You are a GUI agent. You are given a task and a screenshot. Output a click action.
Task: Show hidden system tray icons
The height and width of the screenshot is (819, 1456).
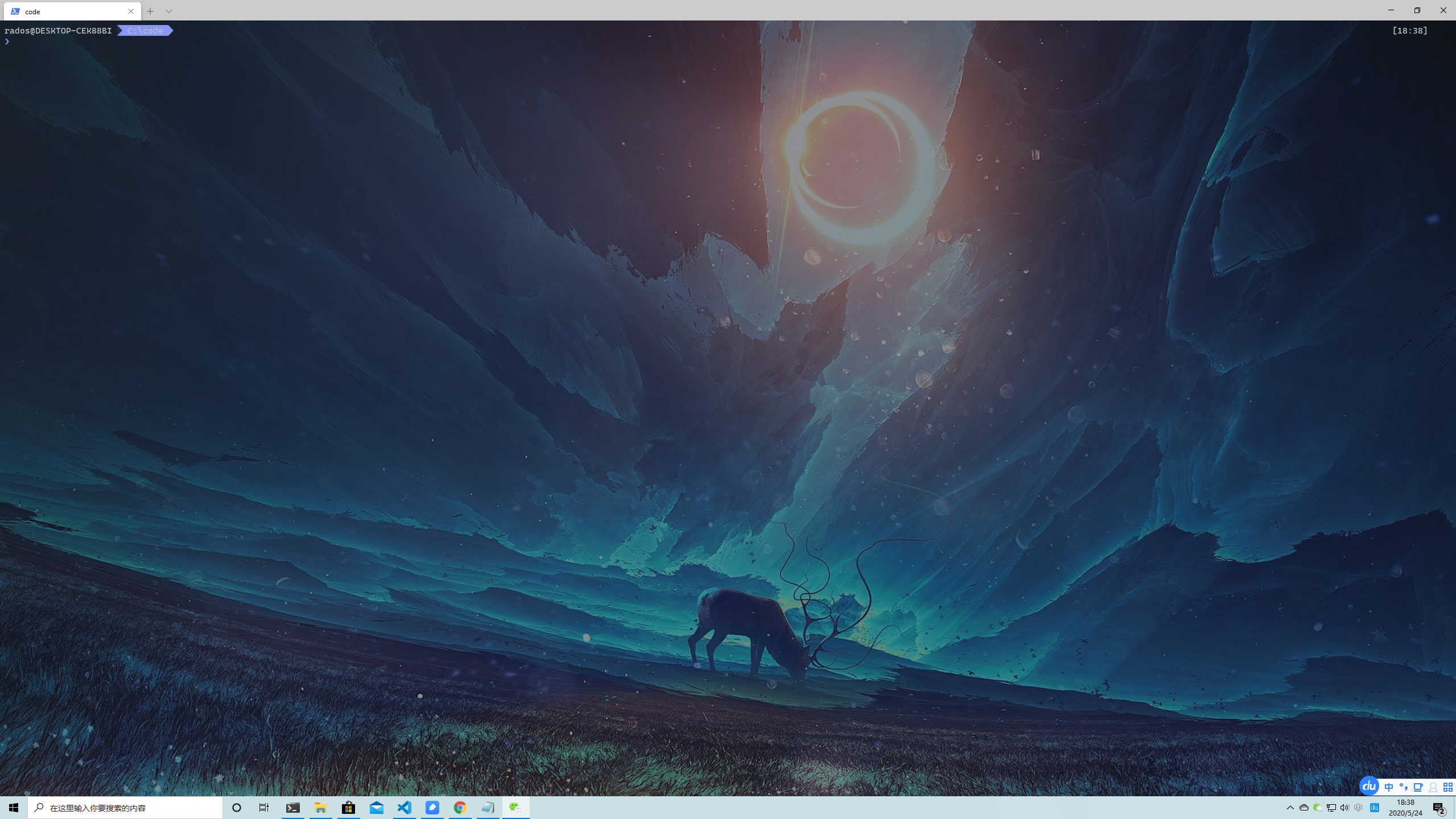pos(1290,808)
